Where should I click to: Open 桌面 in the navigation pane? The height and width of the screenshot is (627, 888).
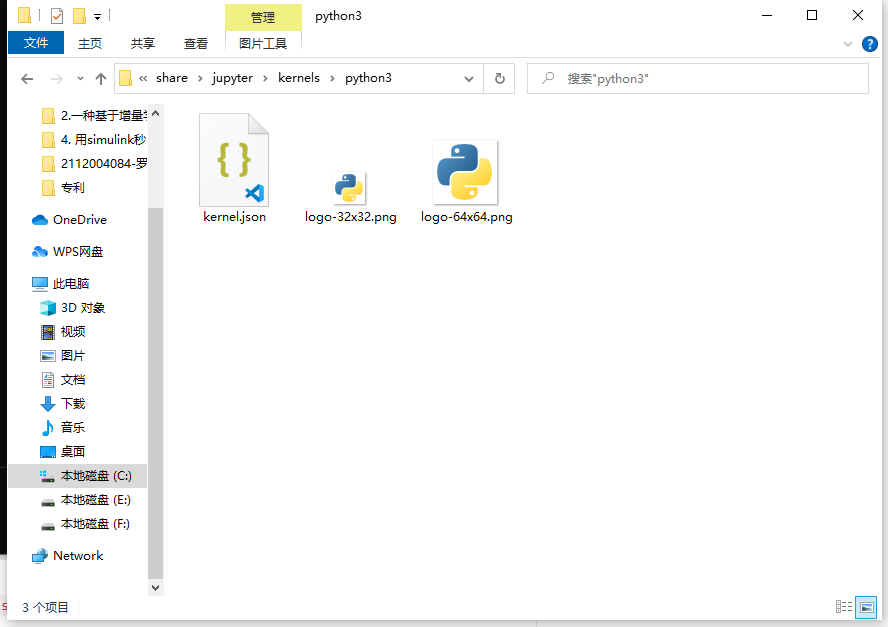coord(63,451)
